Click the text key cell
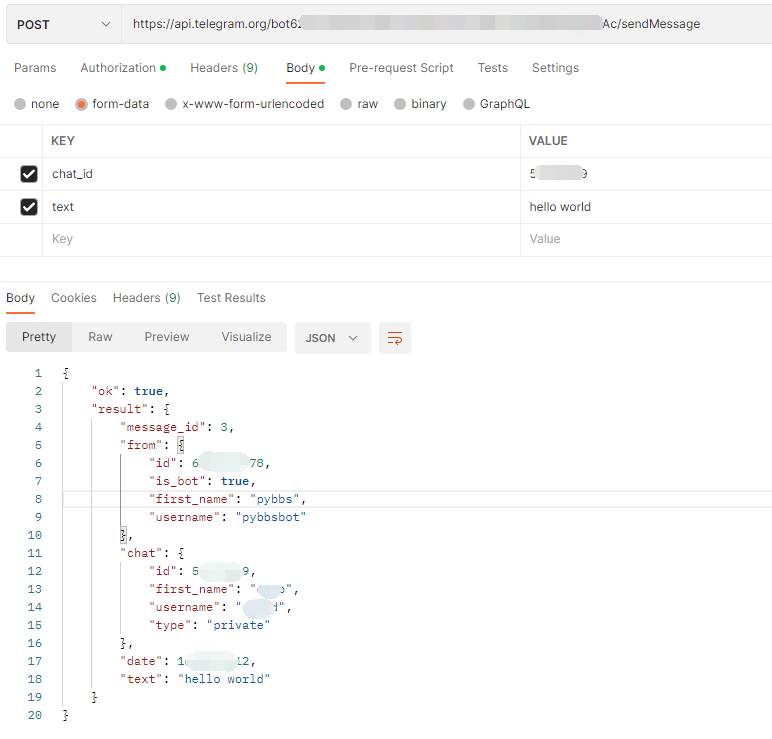772x739 pixels. 281,207
